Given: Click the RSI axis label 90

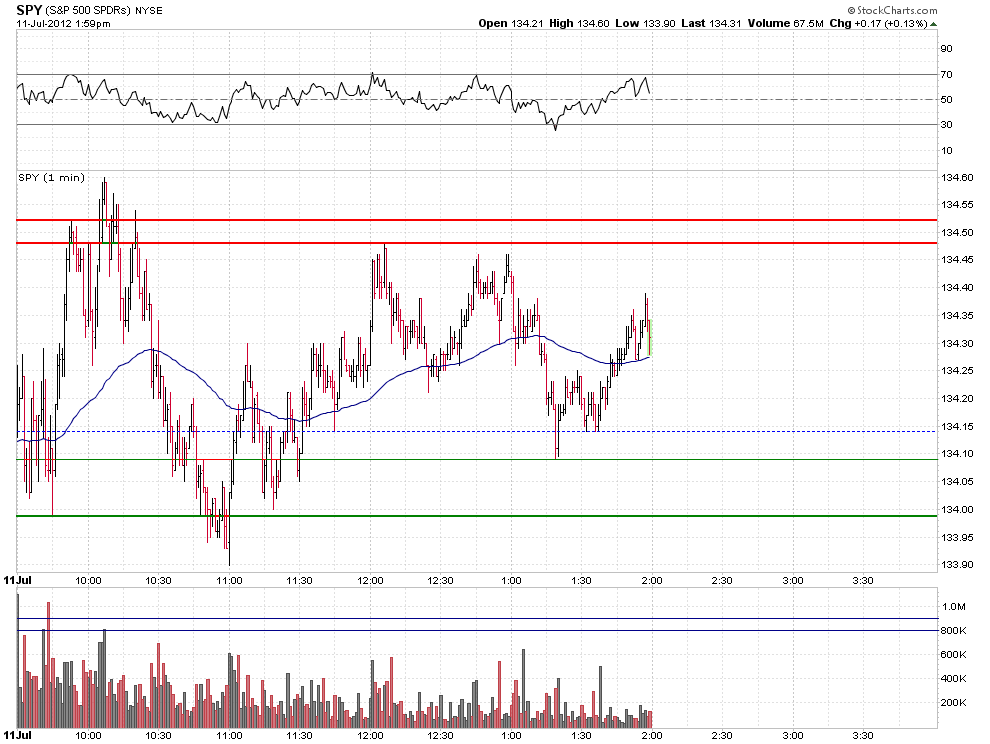Looking at the screenshot, I should point(946,49).
